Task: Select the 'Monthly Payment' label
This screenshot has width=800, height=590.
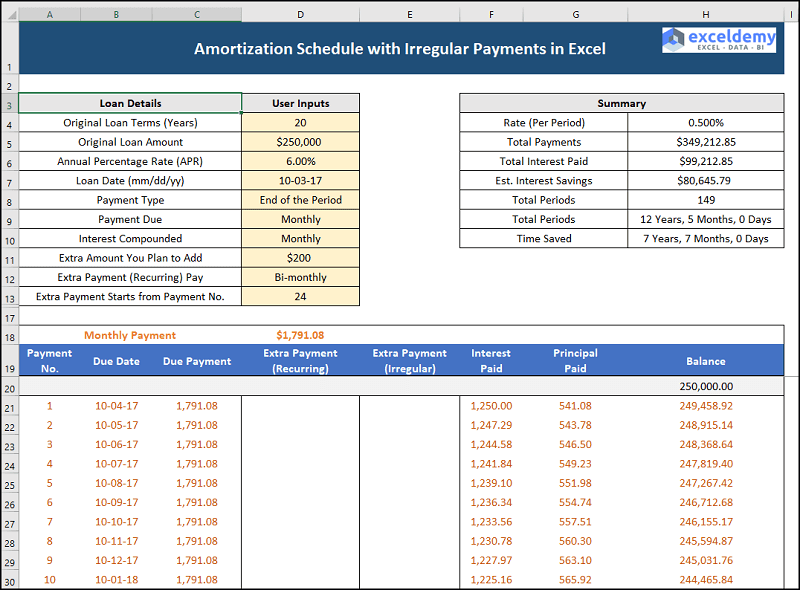Action: click(130, 335)
